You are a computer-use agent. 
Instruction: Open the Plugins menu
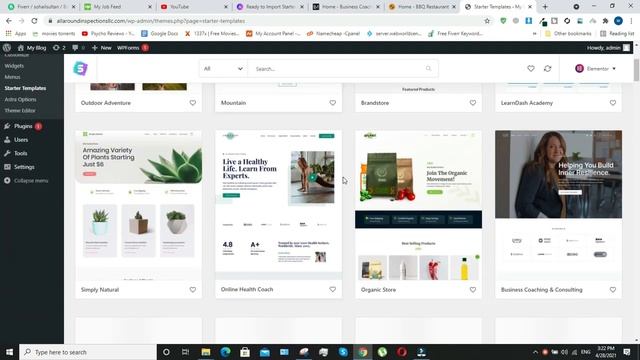point(23,126)
